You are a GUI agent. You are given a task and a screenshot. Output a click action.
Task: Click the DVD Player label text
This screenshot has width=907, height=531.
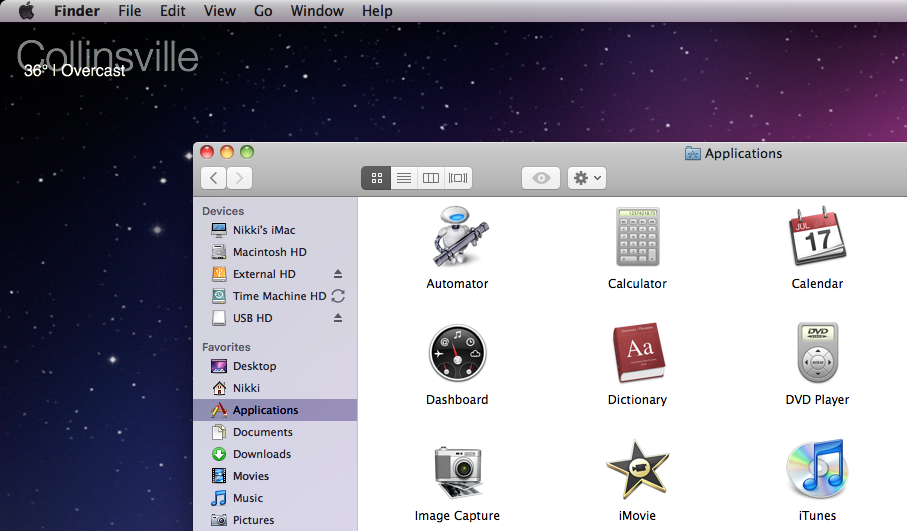pyautogui.click(x=817, y=400)
